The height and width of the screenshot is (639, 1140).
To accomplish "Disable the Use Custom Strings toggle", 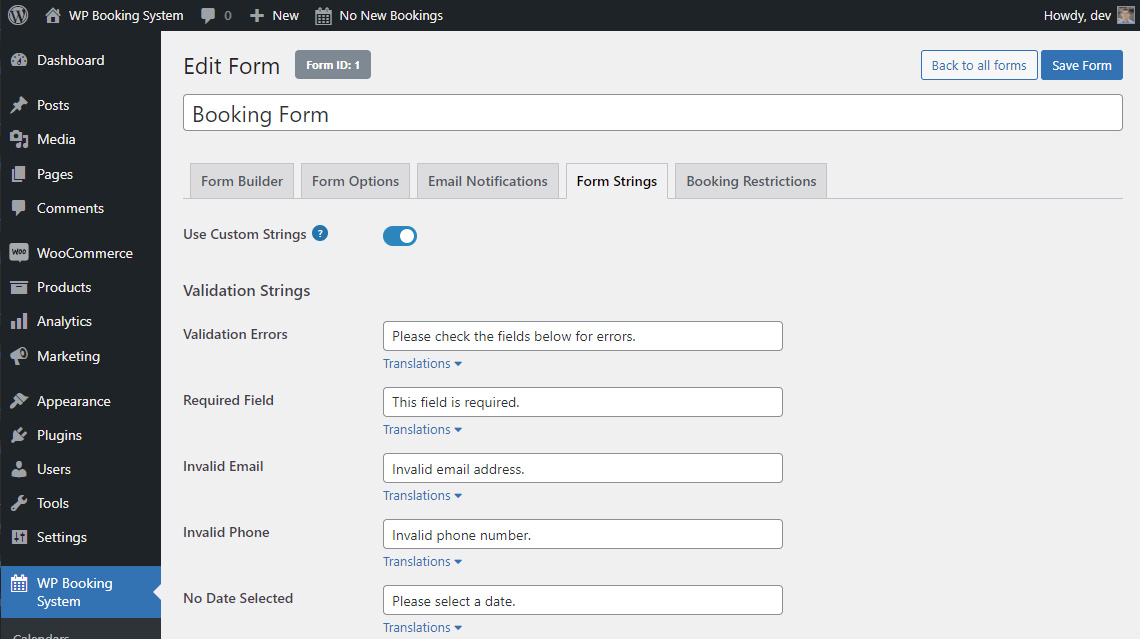I will (x=400, y=236).
